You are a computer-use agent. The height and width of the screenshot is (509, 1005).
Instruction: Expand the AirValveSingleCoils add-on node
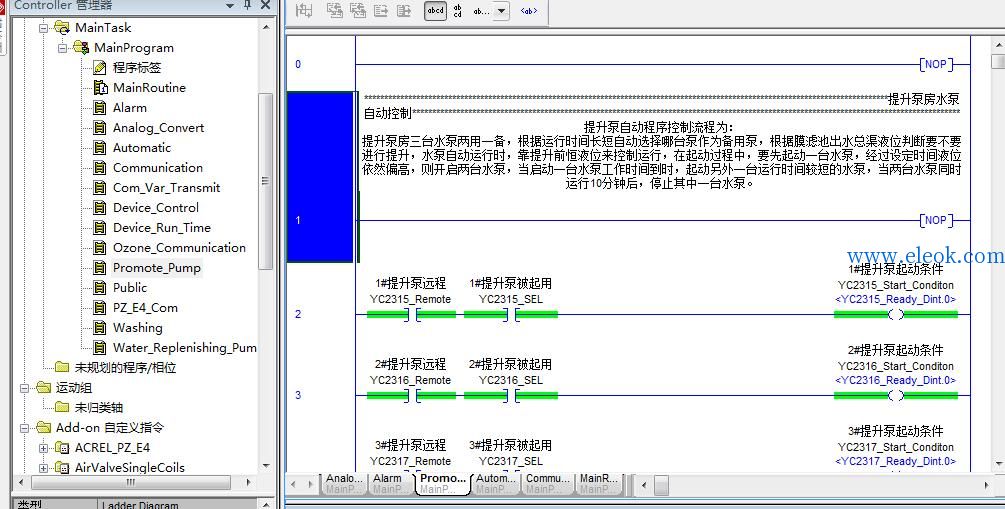(x=44, y=467)
